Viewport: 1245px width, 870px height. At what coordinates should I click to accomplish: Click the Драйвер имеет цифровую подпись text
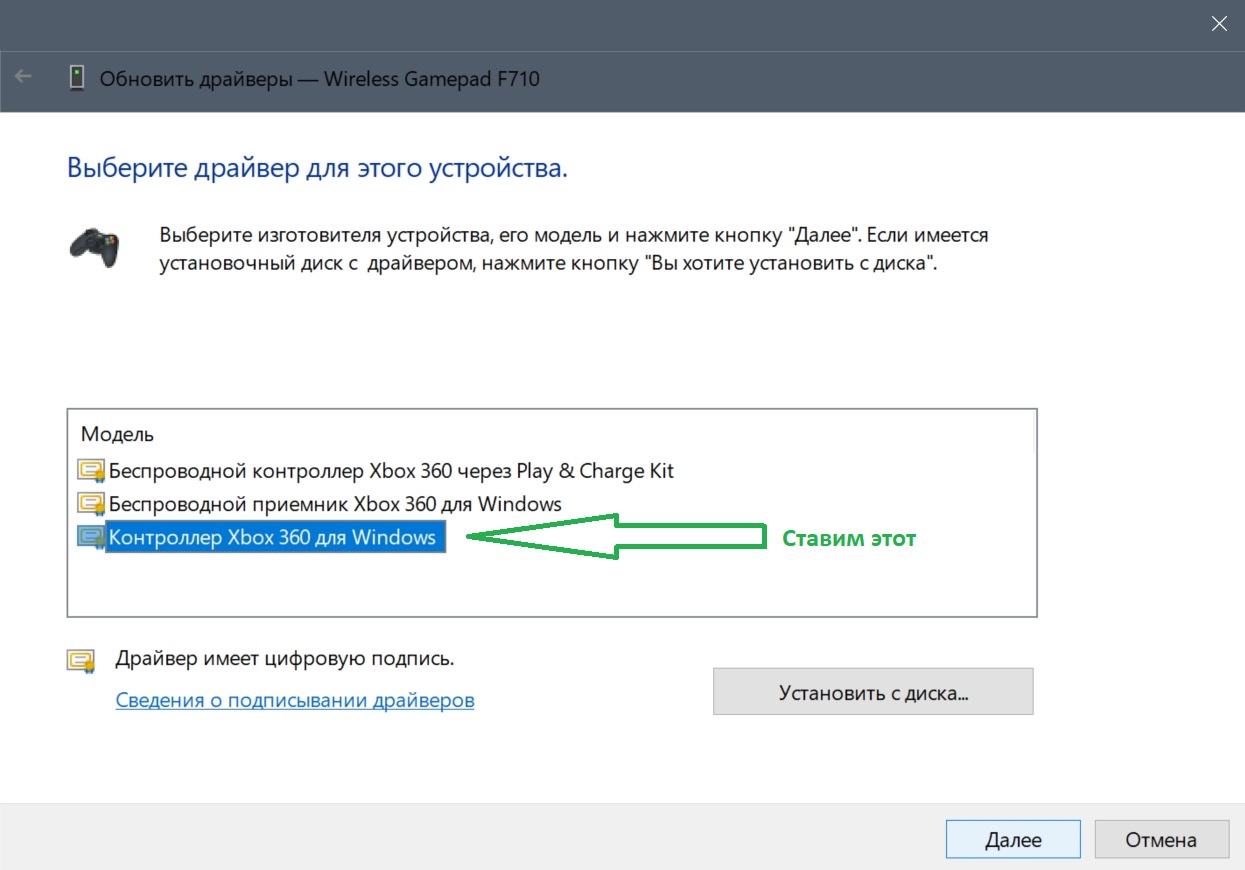click(x=285, y=659)
